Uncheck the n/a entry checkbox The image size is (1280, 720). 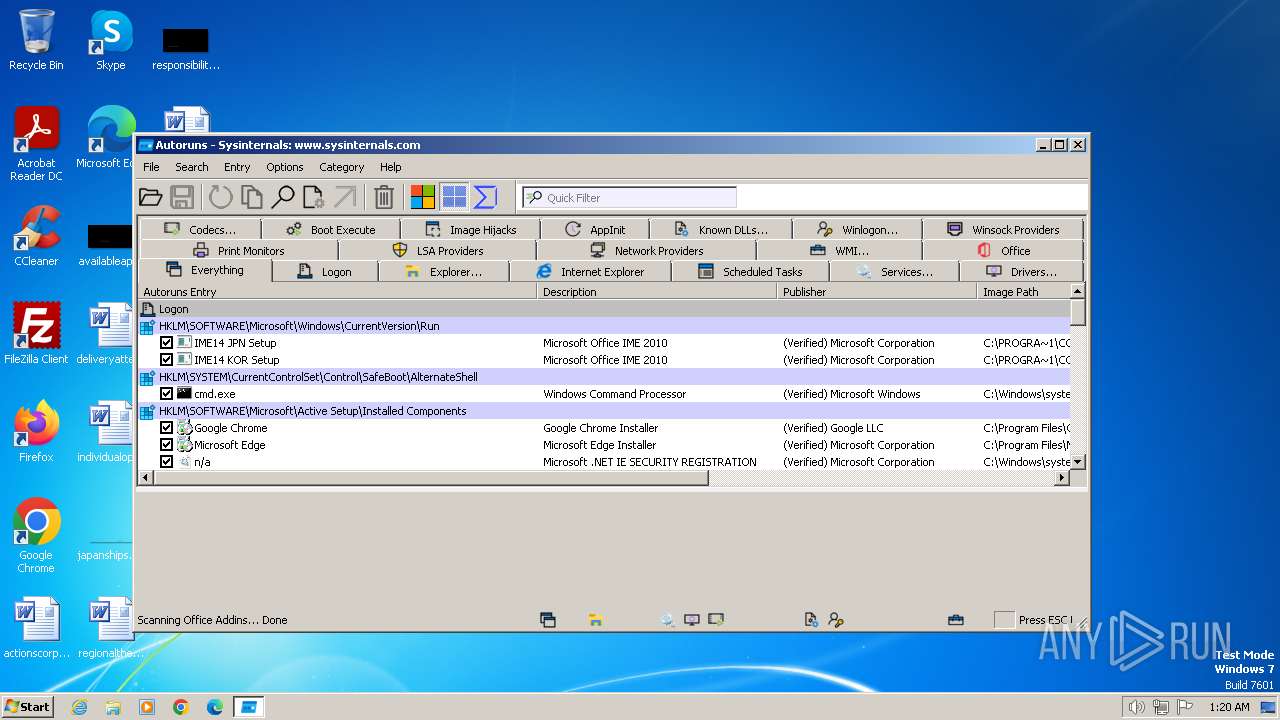tap(167, 462)
